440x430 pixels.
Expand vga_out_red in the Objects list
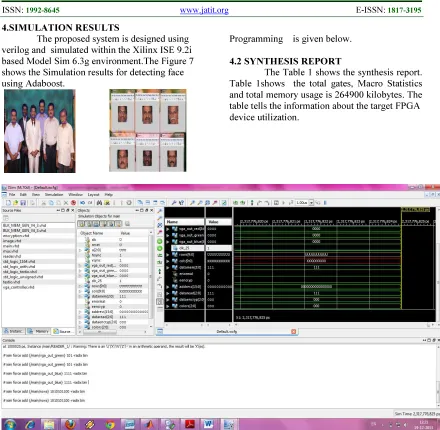pyautogui.click(x=80, y=266)
